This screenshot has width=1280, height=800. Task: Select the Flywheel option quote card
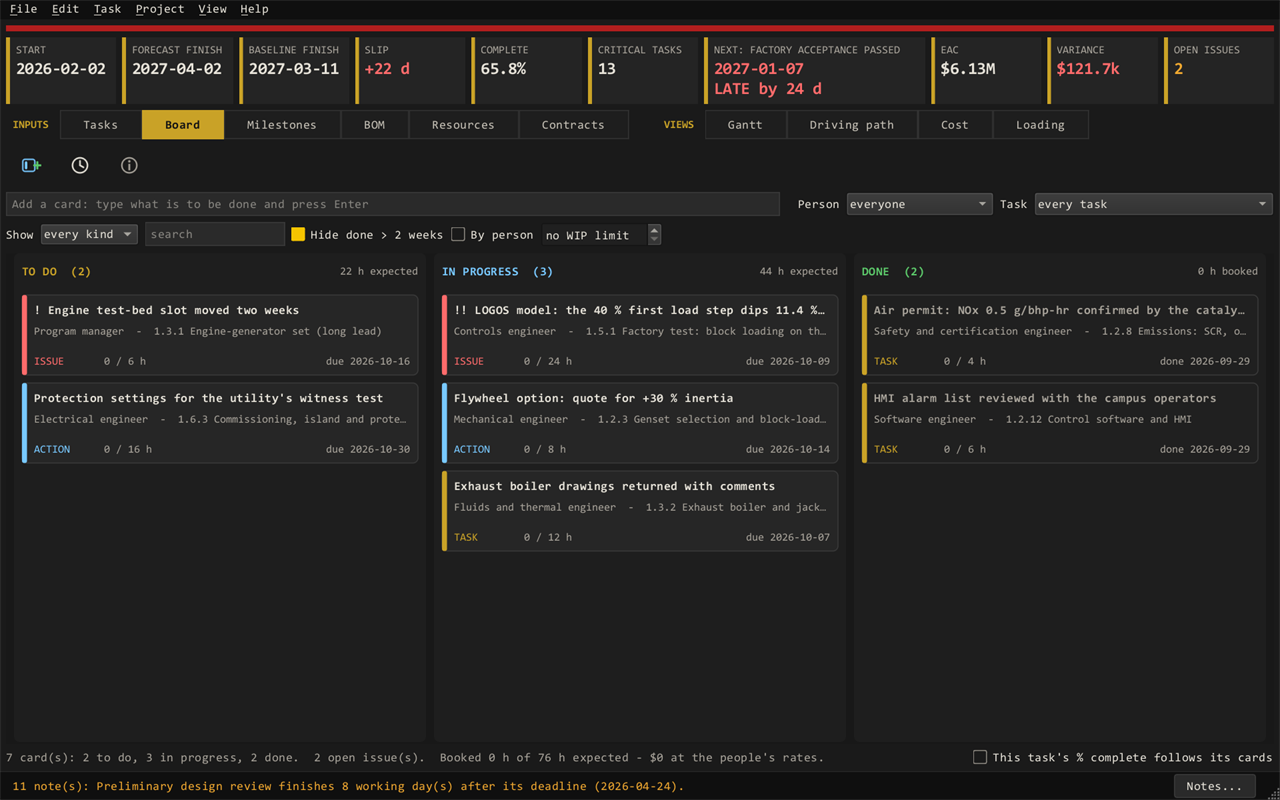[640, 423]
